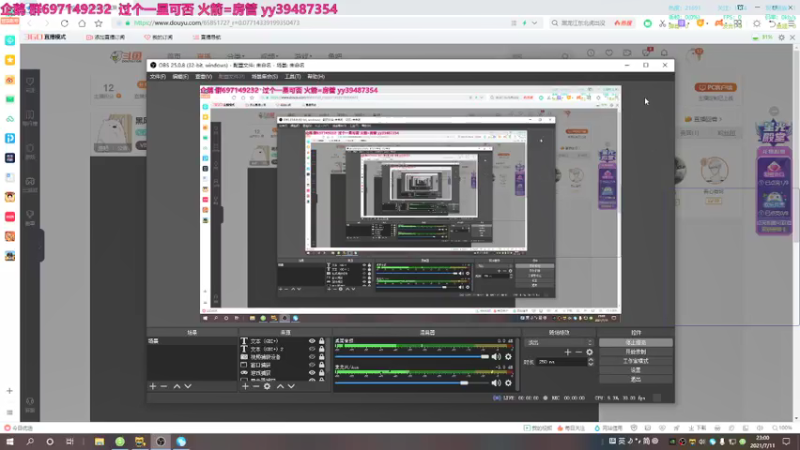Move source up in the sources list
This screenshot has height=450, width=800.
(x=280, y=386)
